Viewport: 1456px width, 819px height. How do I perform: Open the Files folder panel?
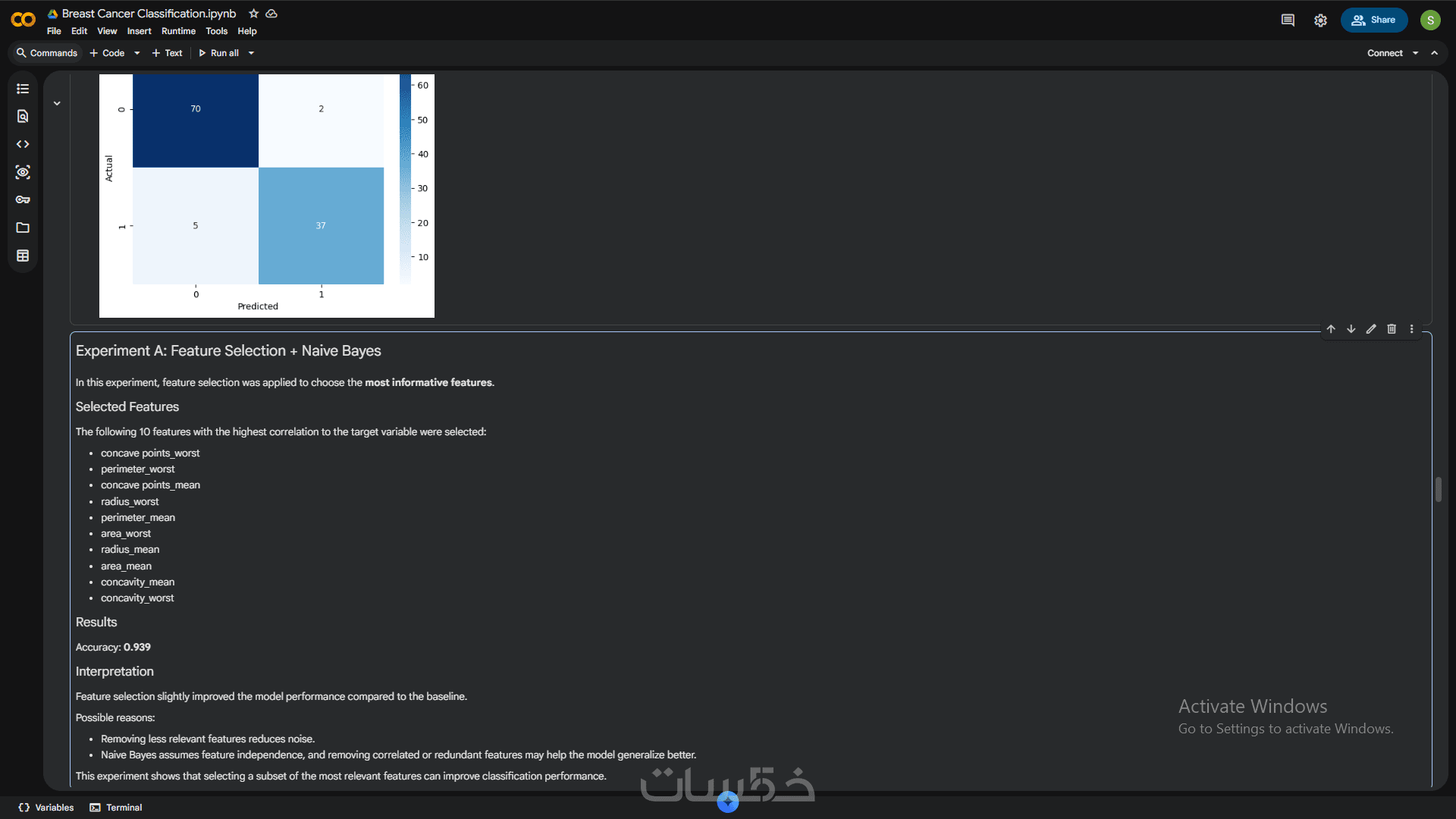(23, 227)
